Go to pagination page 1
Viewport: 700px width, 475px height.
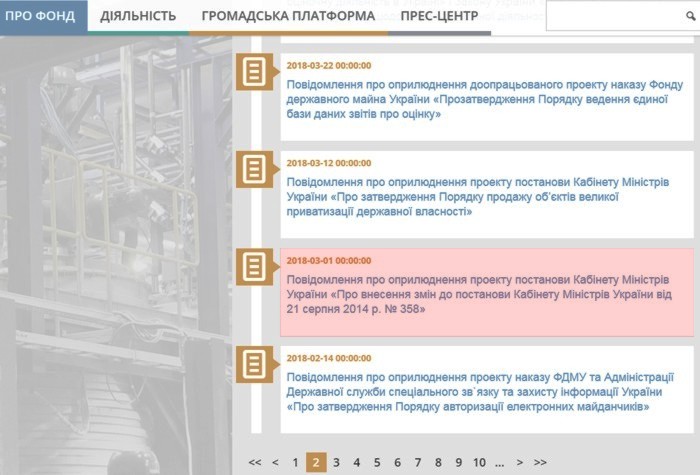click(295, 462)
